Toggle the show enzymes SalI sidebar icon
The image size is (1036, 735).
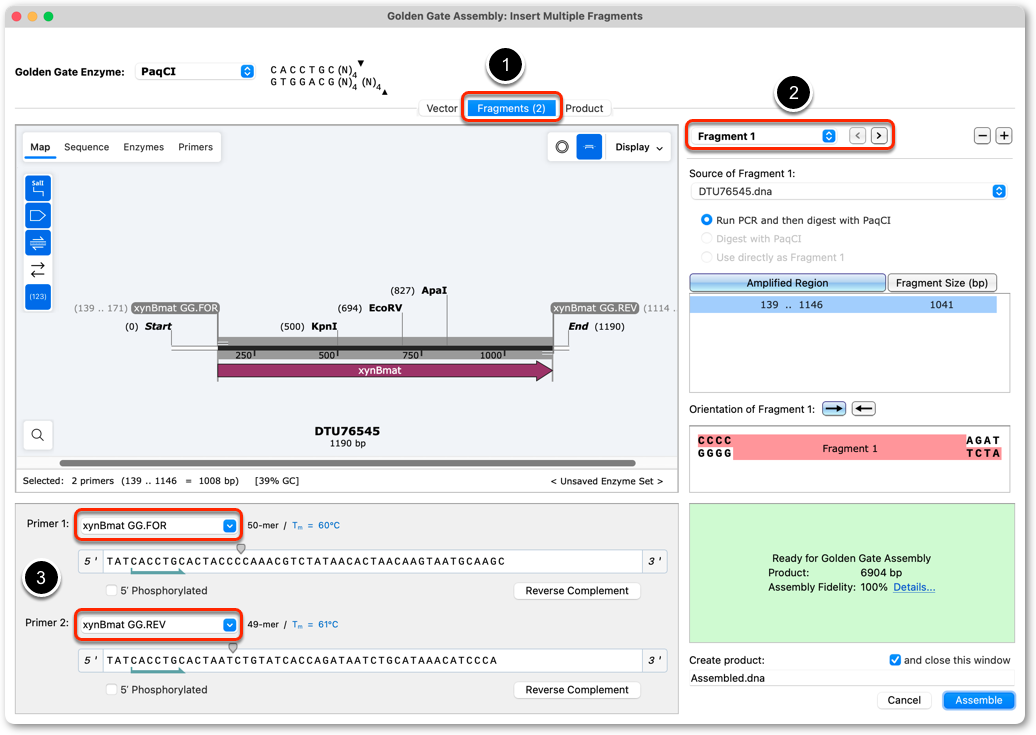click(38, 188)
